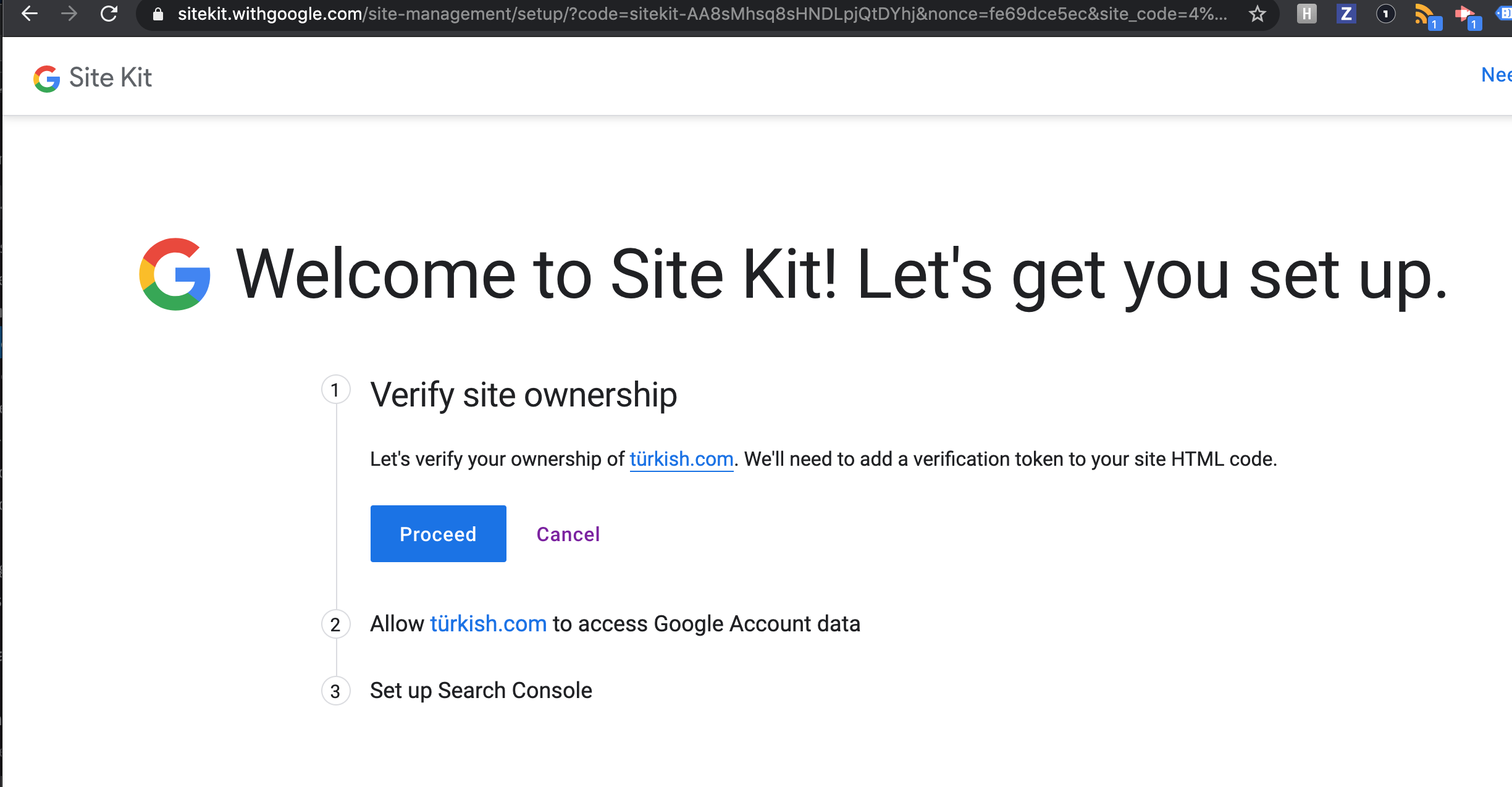Image resolution: width=1512 pixels, height=787 pixels.
Task: Open türkish.com link in step two
Action: pos(487,623)
